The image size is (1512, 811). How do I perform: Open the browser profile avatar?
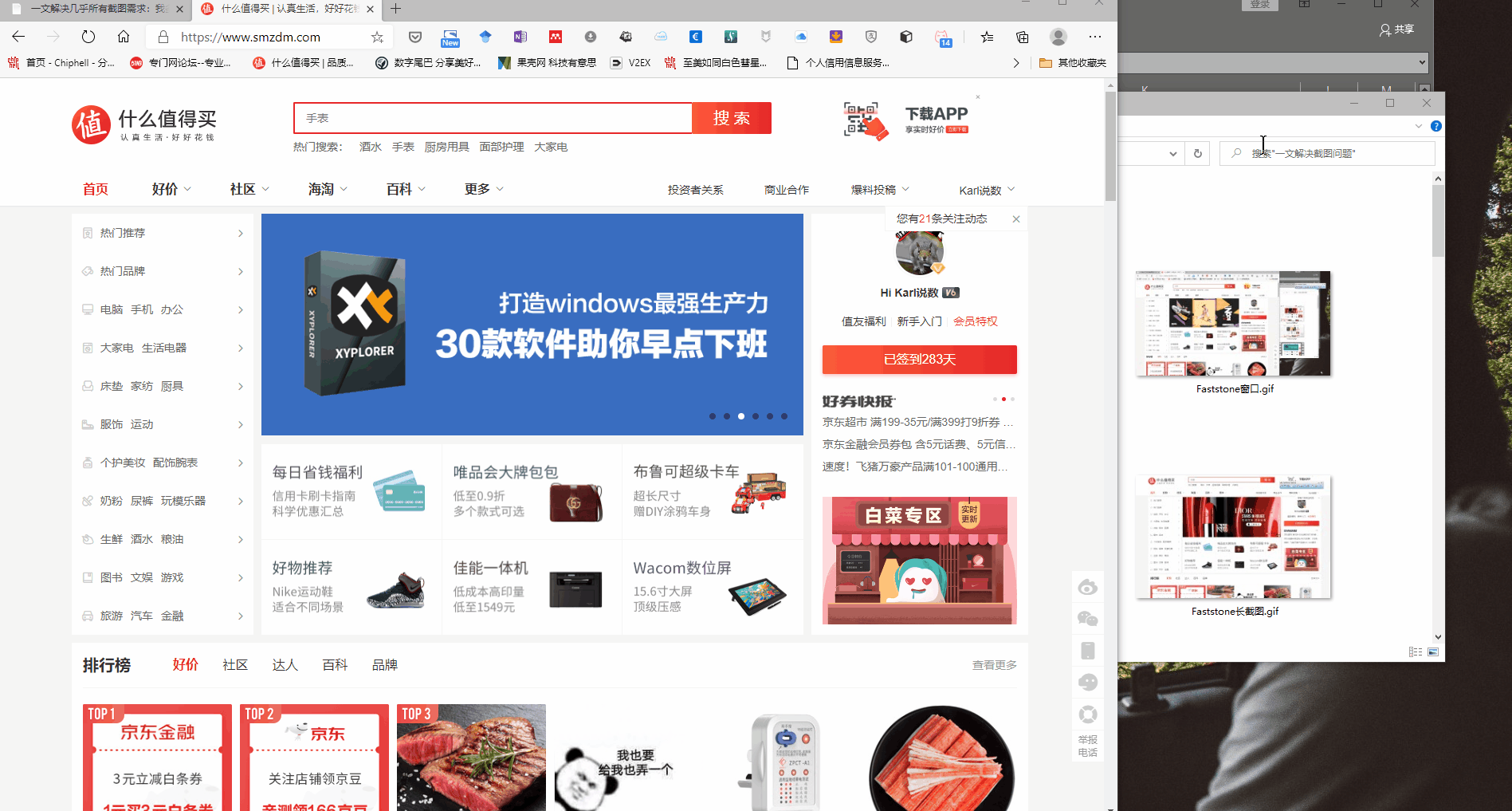(1058, 37)
